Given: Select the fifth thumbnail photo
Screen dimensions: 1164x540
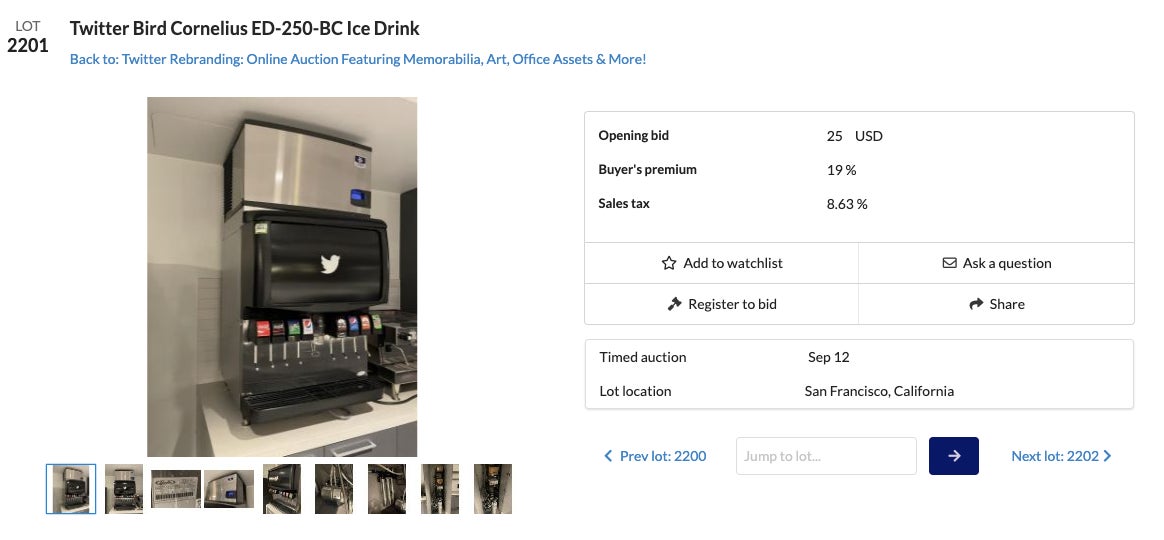Looking at the screenshot, I should [x=282, y=489].
